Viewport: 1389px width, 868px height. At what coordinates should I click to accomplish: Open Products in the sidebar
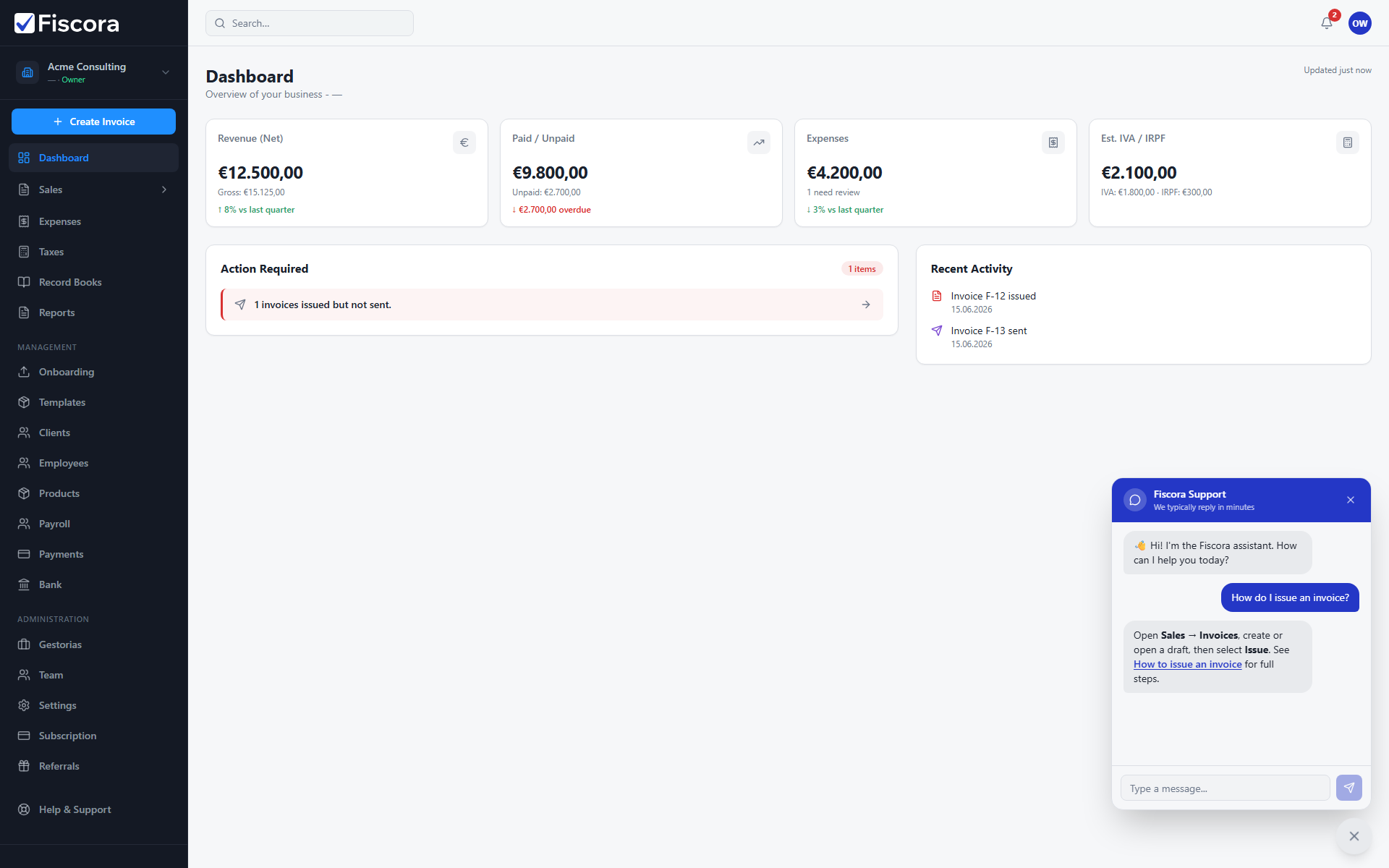(x=93, y=493)
